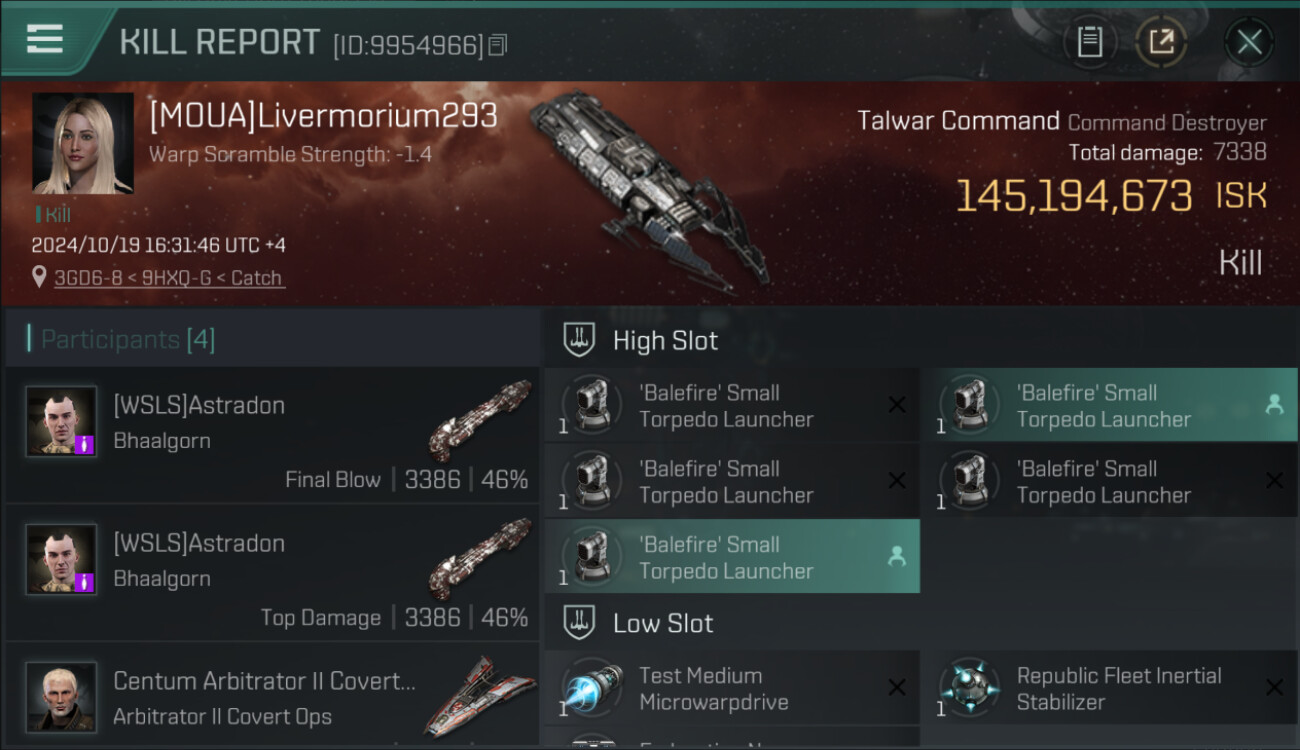Open Centum Arbitrator II Covert Ops participant
The height and width of the screenshot is (750, 1300).
(x=272, y=697)
